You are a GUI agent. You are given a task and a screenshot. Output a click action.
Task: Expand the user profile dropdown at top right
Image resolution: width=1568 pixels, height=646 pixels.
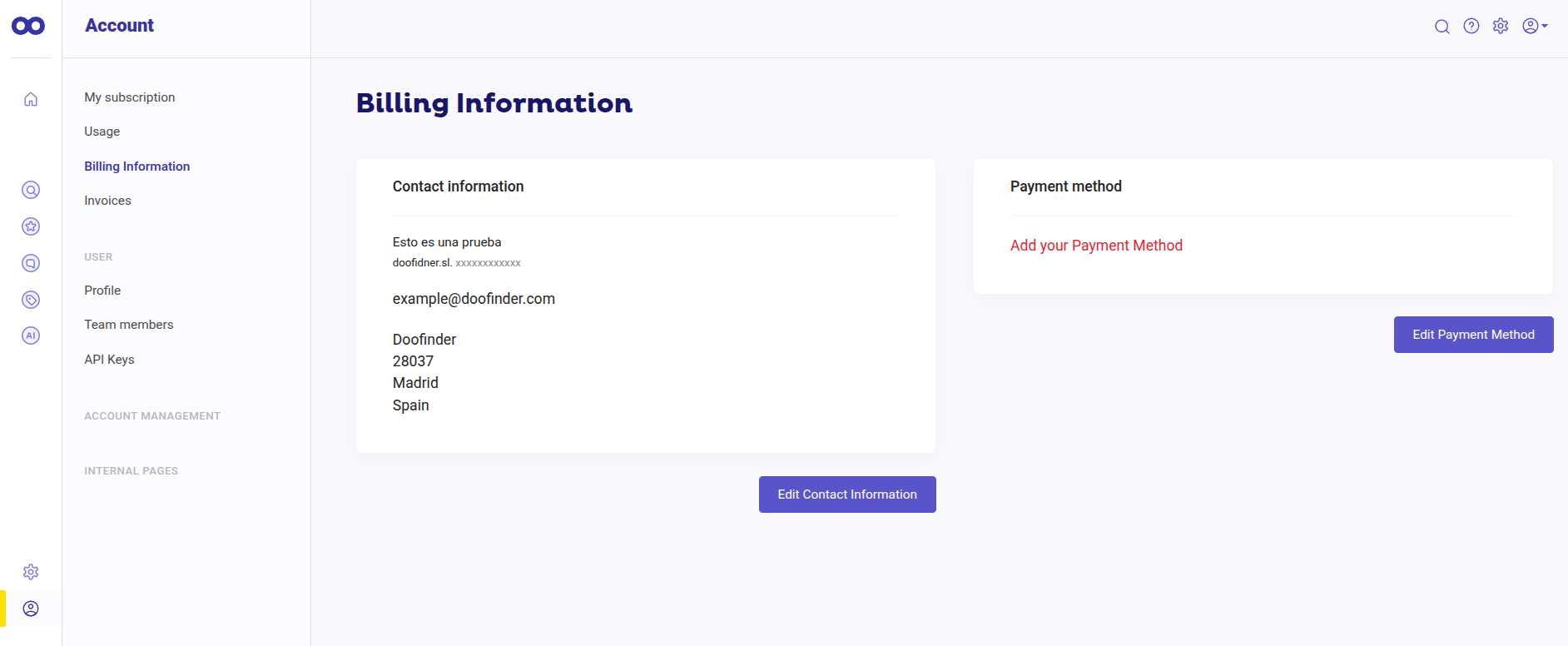1535,26
